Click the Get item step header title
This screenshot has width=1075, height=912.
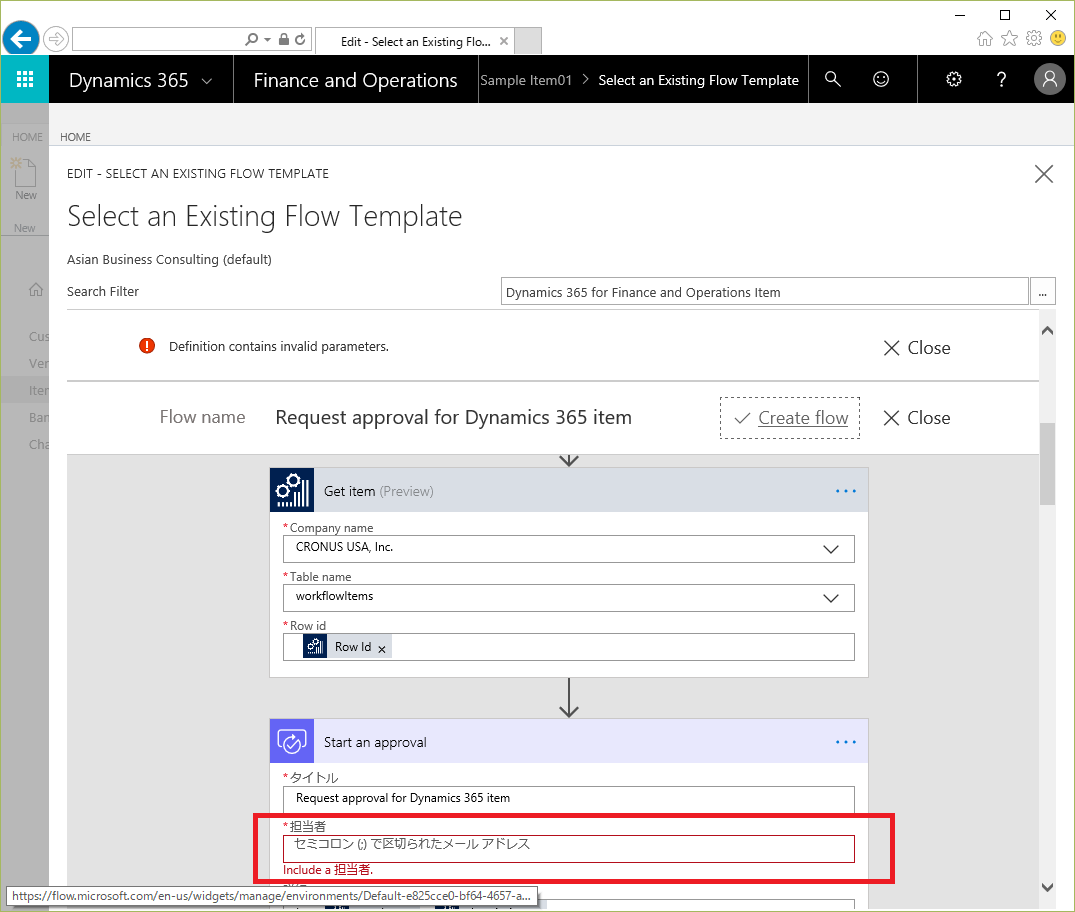point(378,491)
